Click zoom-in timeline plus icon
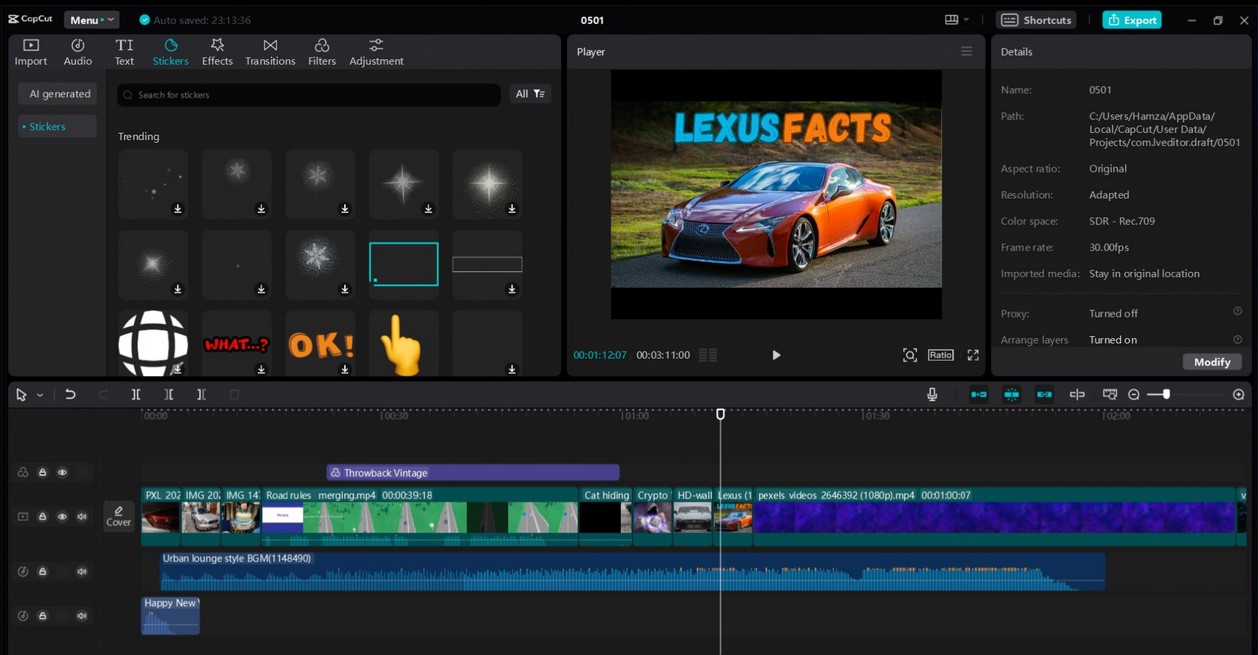 1239,395
